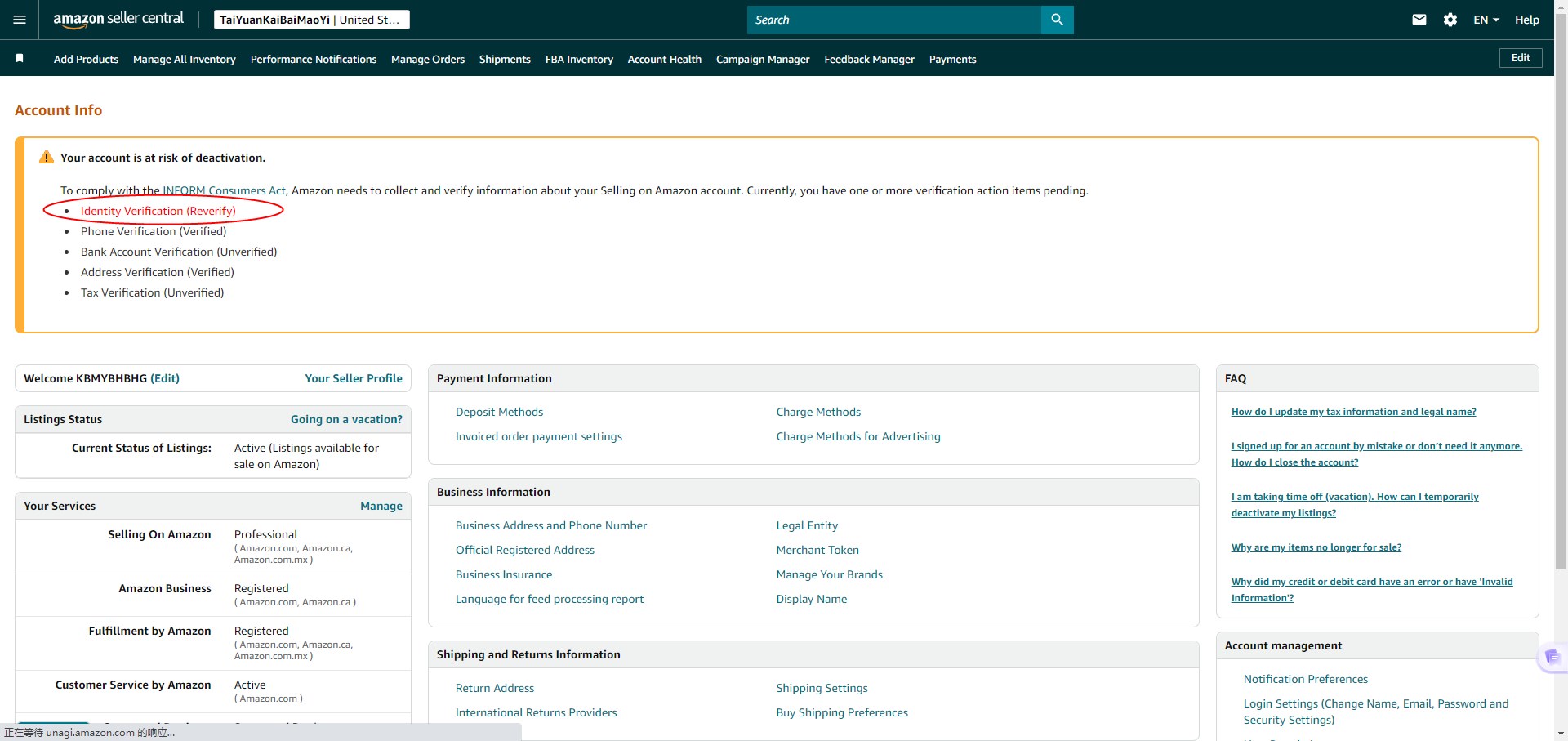Click Bank Account Verification (Unverified)
The width and height of the screenshot is (1568, 741).
(179, 252)
